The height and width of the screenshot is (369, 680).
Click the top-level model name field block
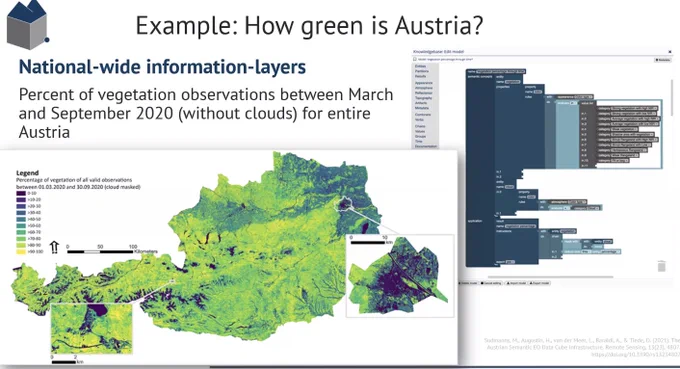(500, 72)
